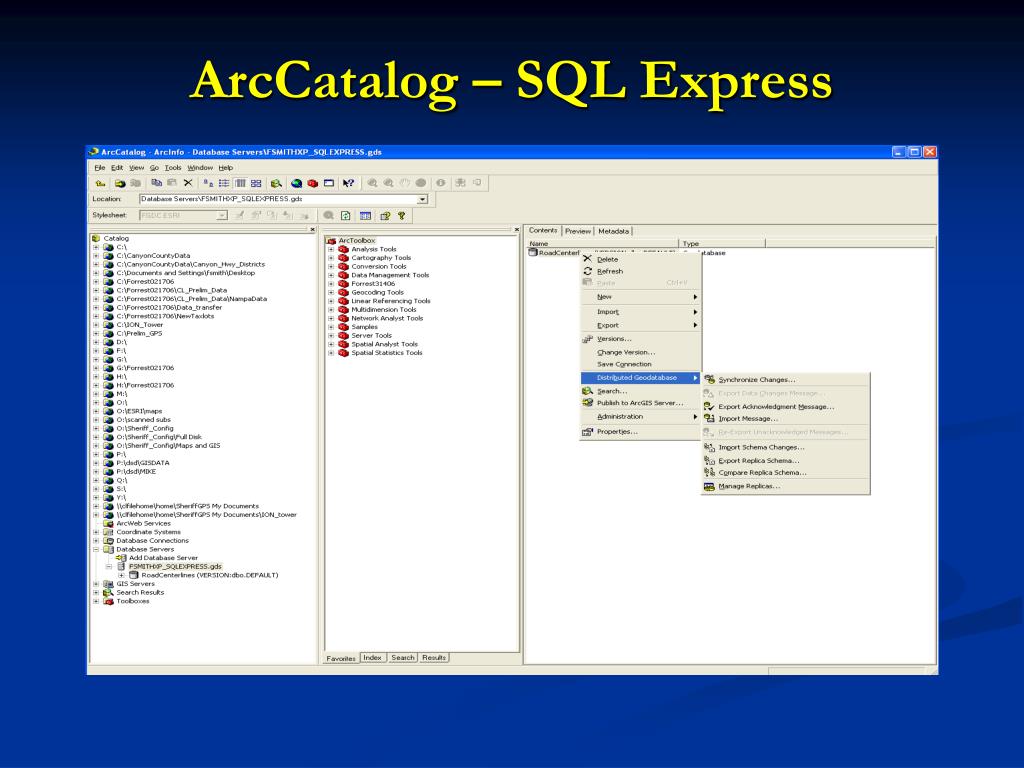Switch to Large Icons view
The width and height of the screenshot is (1024, 768).
[x=208, y=184]
